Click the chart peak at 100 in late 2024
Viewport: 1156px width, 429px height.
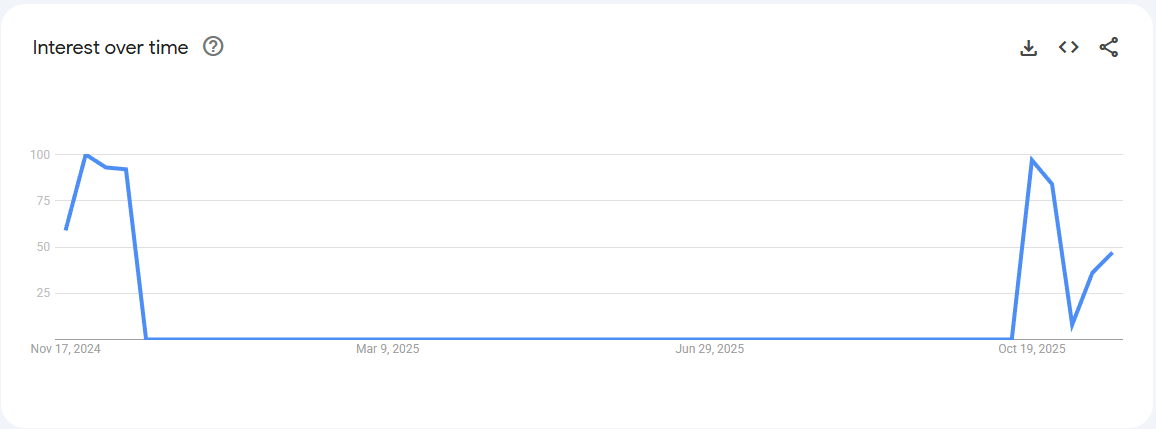point(86,155)
